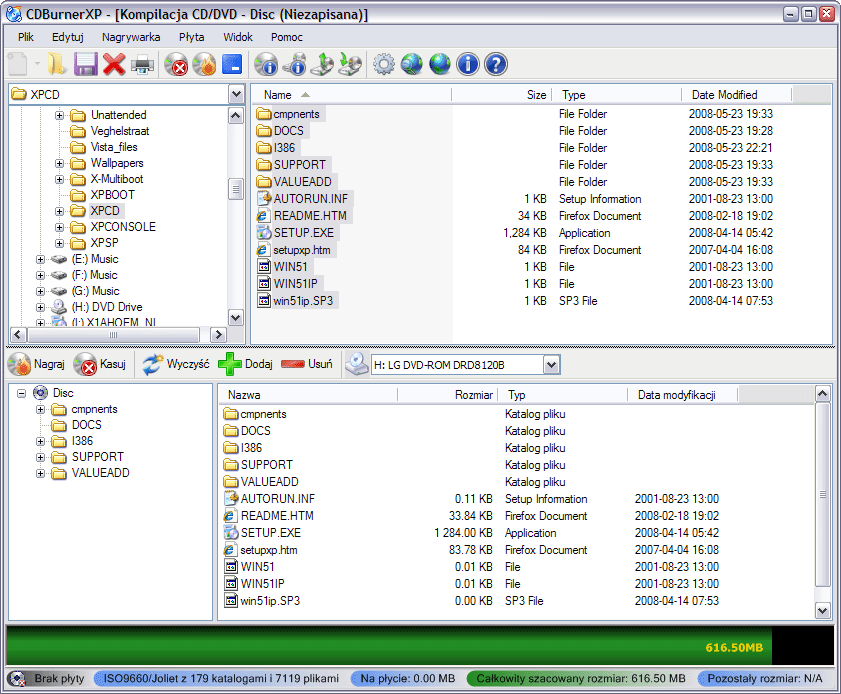Click the red X delete toolbar icon

[114, 64]
